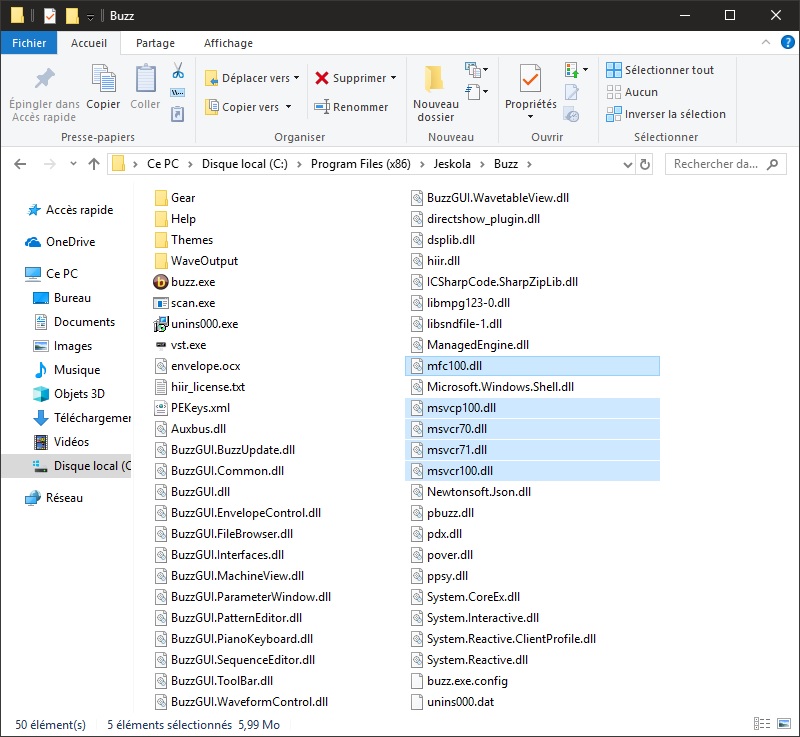
Task: Select hiir_license.txt file
Action: [199, 387]
